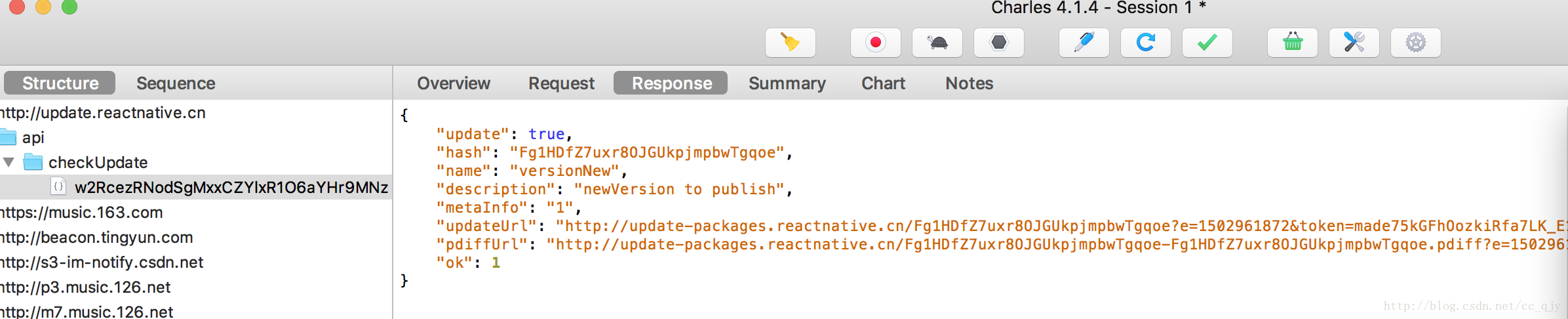Toggle throttling with the turtle icon
Viewport: 1568px width, 319px height.
click(x=937, y=43)
